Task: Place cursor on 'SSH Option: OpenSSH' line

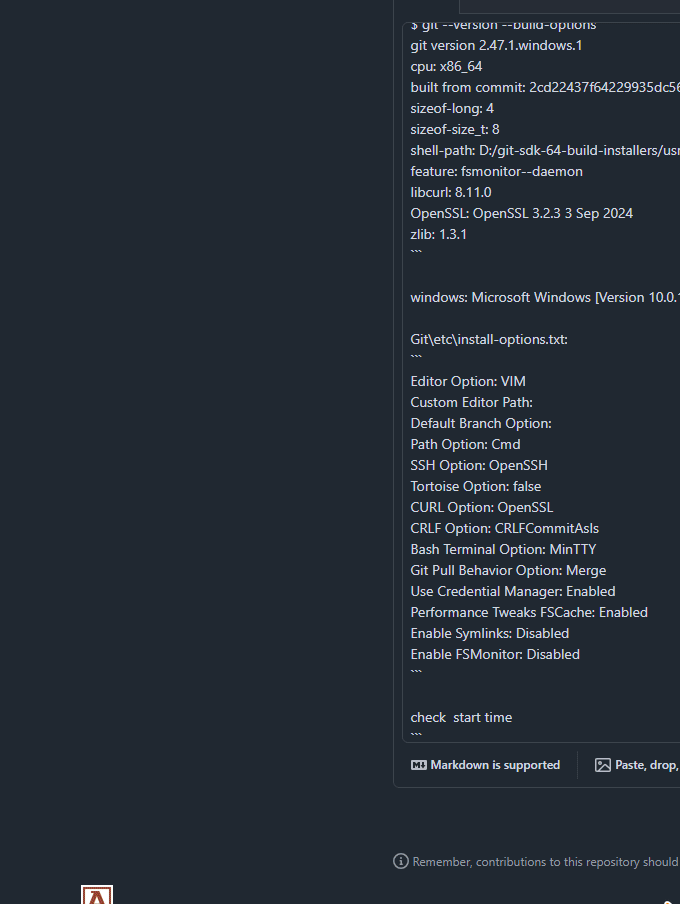Action: (x=479, y=465)
